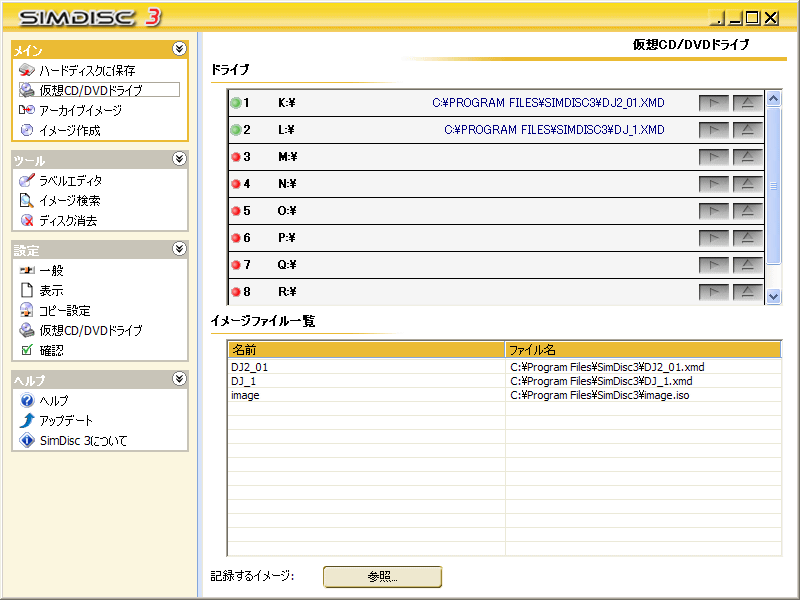
Task: Open the ラベルエディタ icon
Action: (x=27, y=180)
